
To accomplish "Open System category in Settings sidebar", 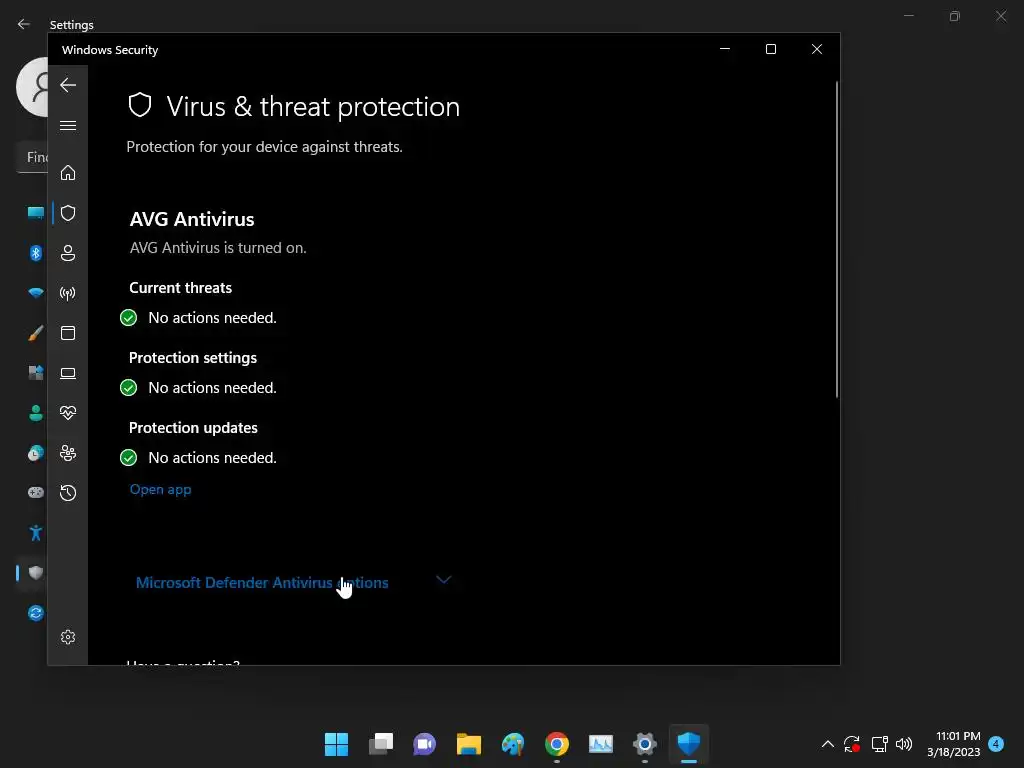I will 35,213.
